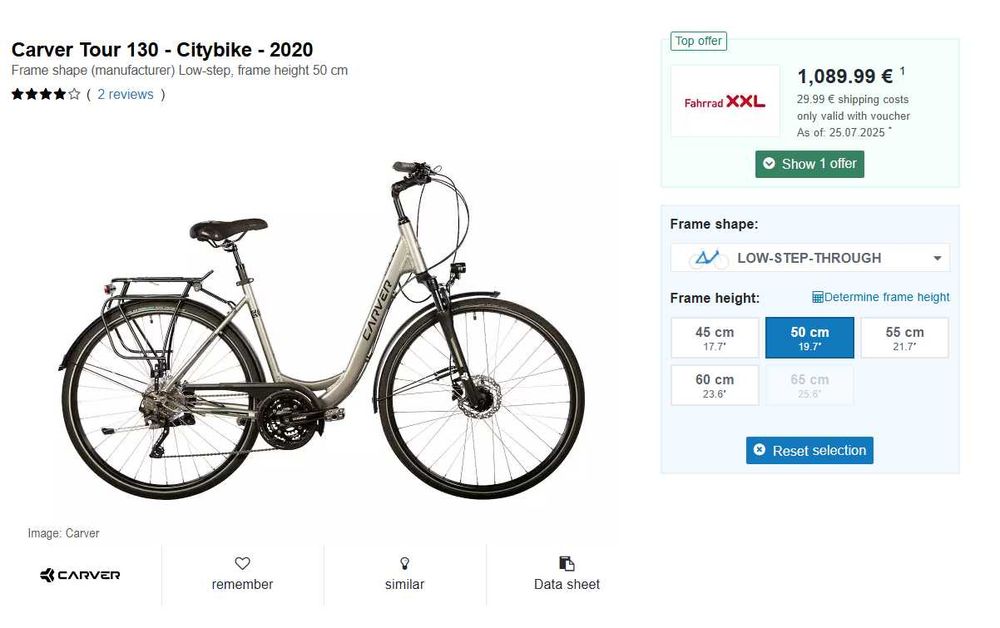Open the Data sheet document icon
The height and width of the screenshot is (628, 1000).
(567, 563)
